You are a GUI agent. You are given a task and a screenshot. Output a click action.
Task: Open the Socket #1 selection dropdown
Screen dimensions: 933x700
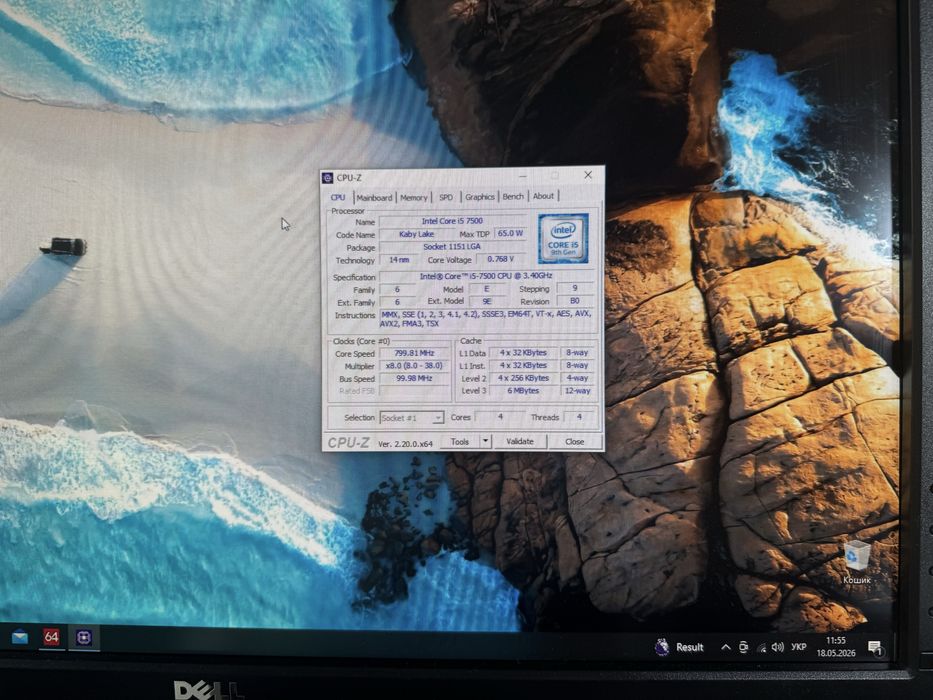412,418
